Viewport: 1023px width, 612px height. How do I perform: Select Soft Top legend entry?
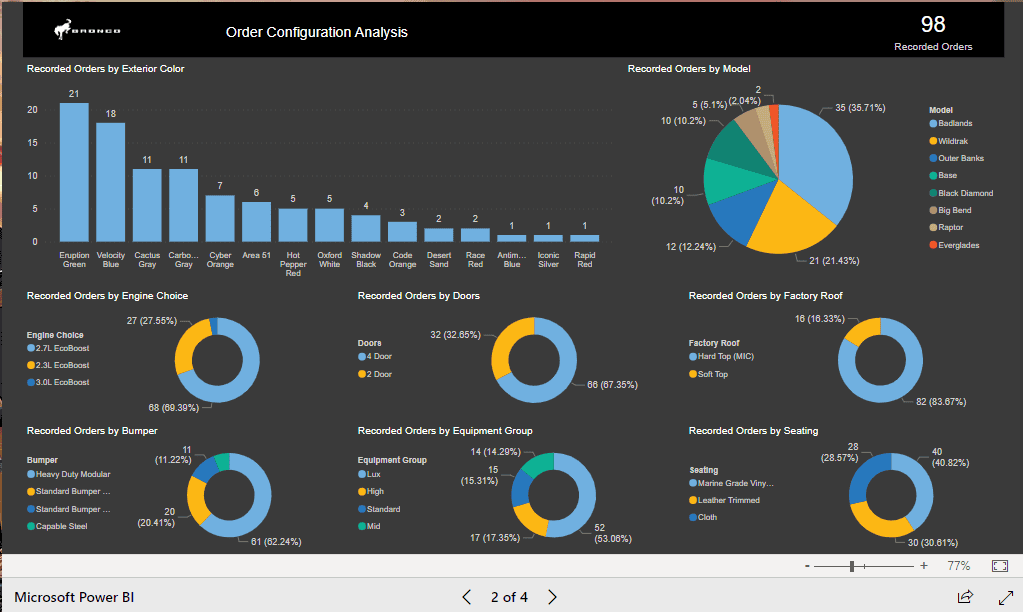709,374
